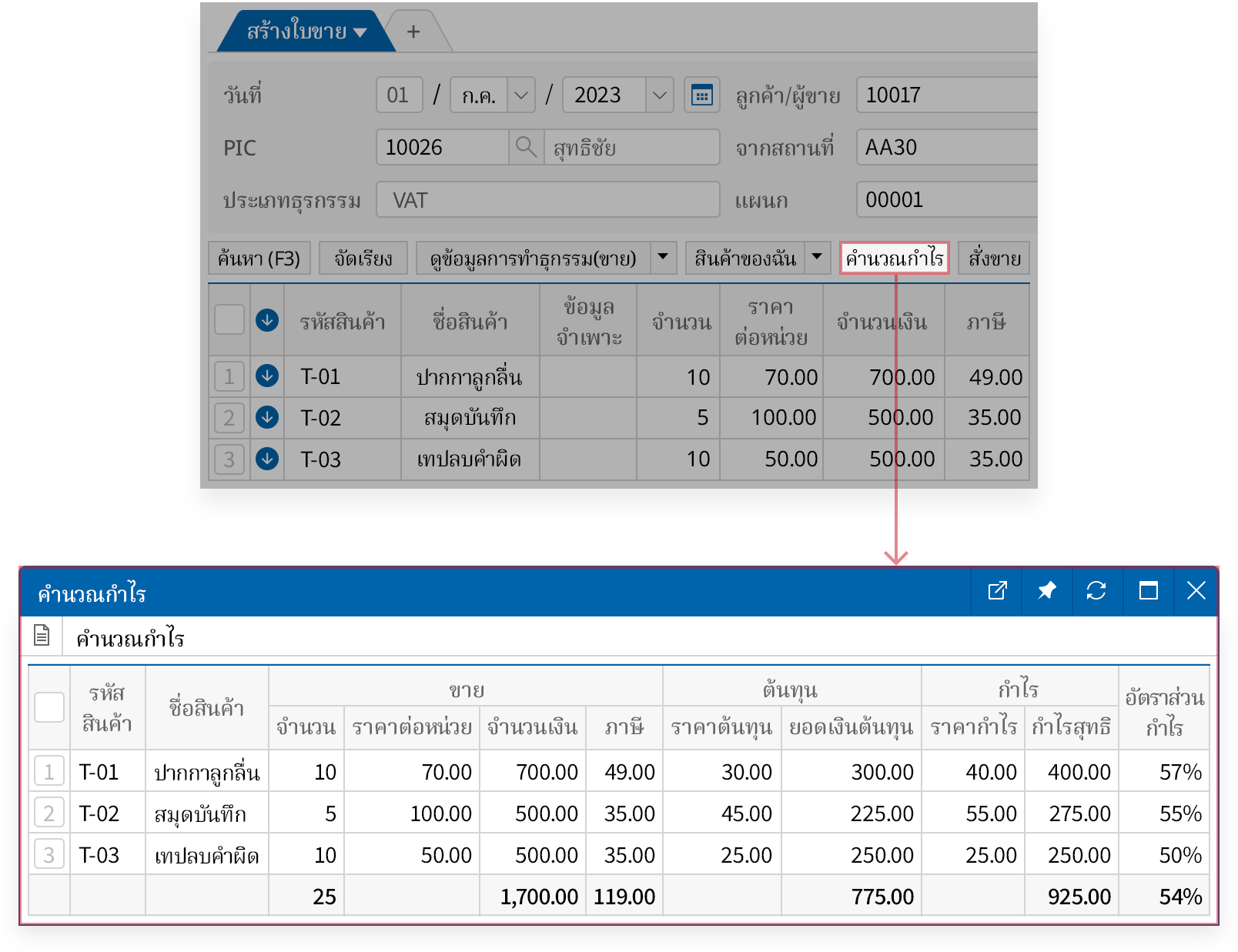This screenshot has height=952, width=1238.
Task: Refresh the คำนวณกำไร panel
Action: pos(1096,591)
